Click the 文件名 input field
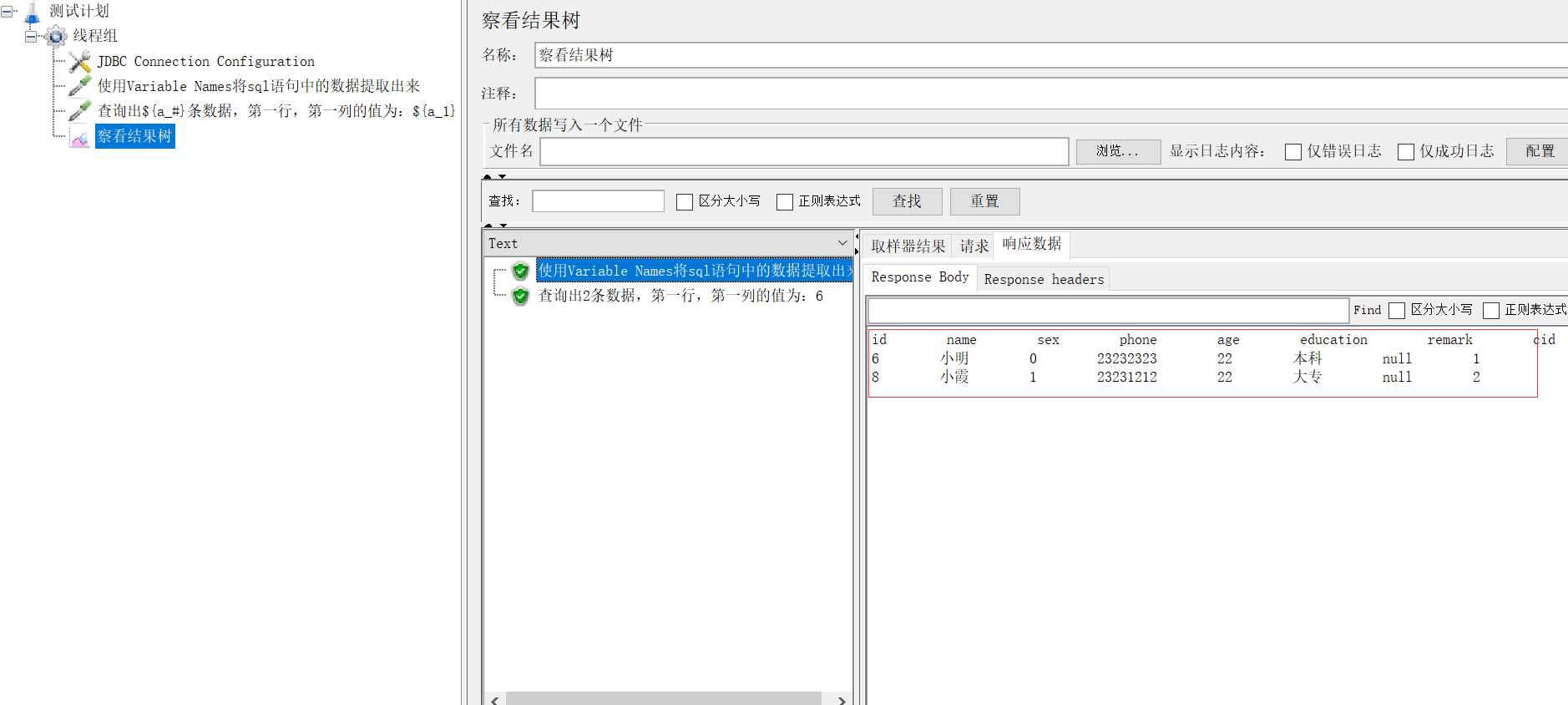 click(x=804, y=151)
